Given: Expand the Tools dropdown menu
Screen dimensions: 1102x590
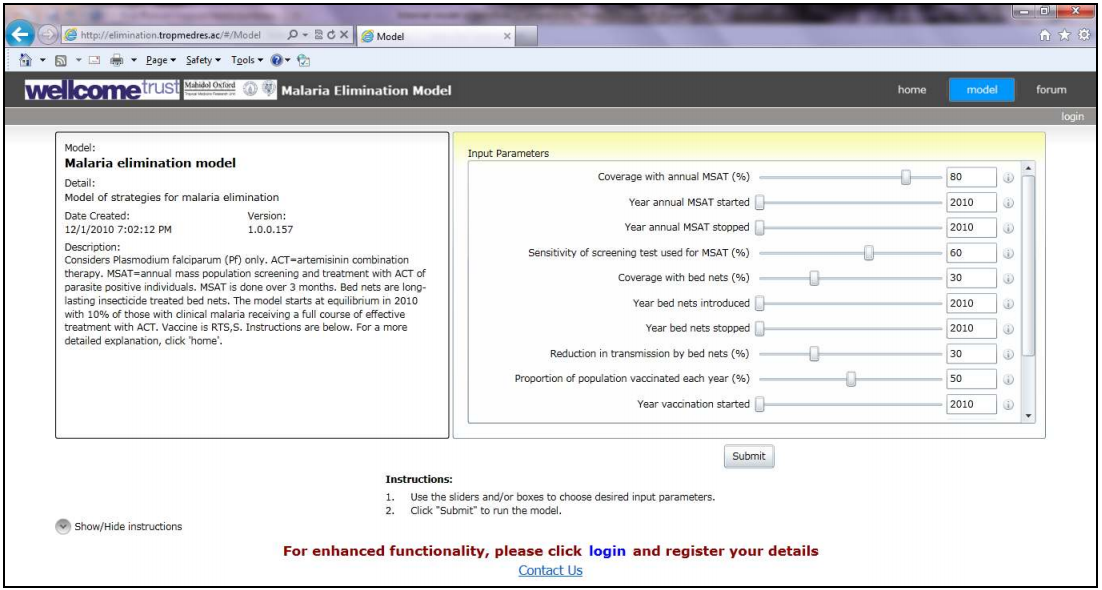Looking at the screenshot, I should tap(247, 60).
